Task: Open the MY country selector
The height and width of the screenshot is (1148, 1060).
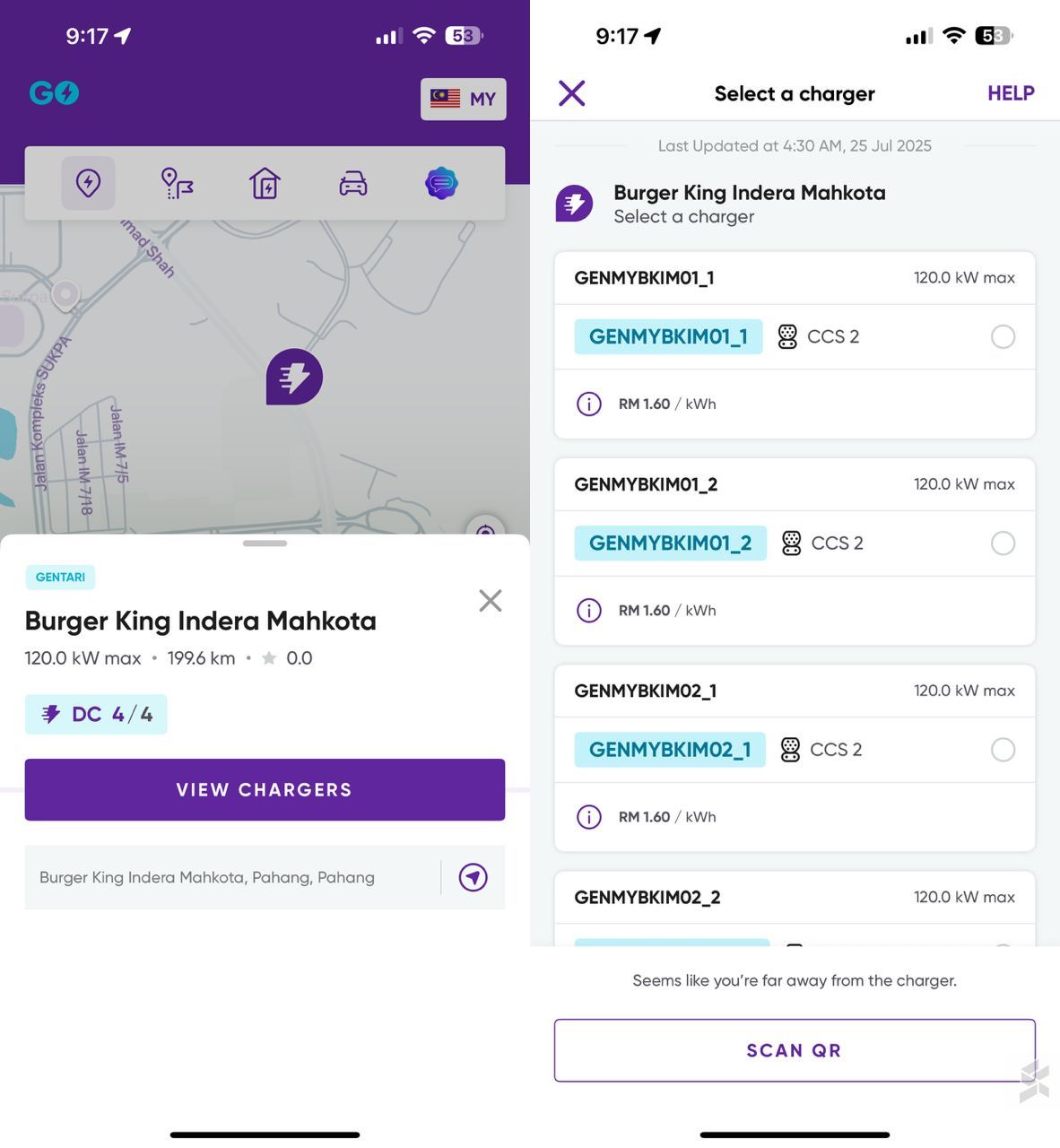Action: (x=464, y=99)
